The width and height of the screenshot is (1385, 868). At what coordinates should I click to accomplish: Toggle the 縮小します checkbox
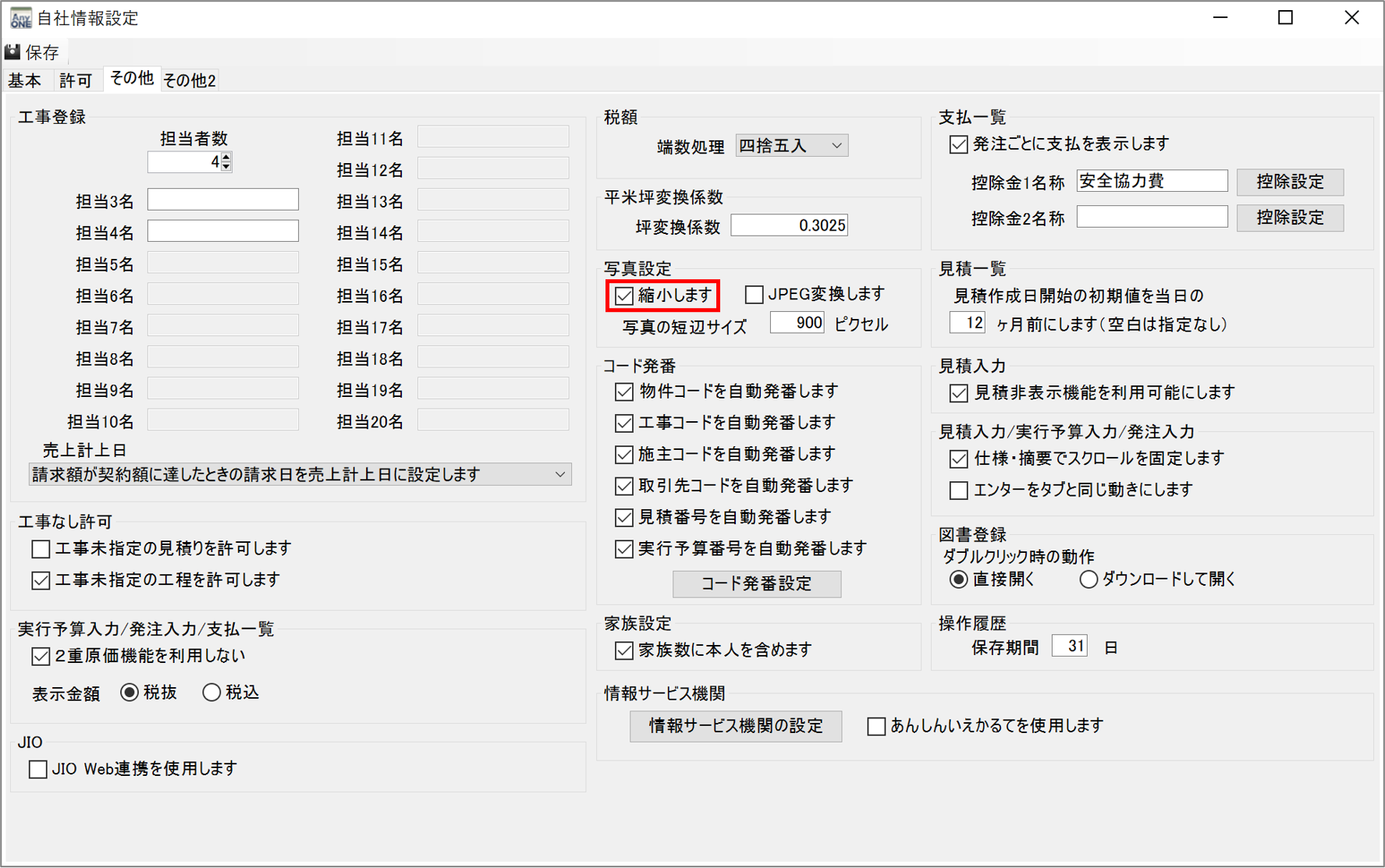click(624, 296)
